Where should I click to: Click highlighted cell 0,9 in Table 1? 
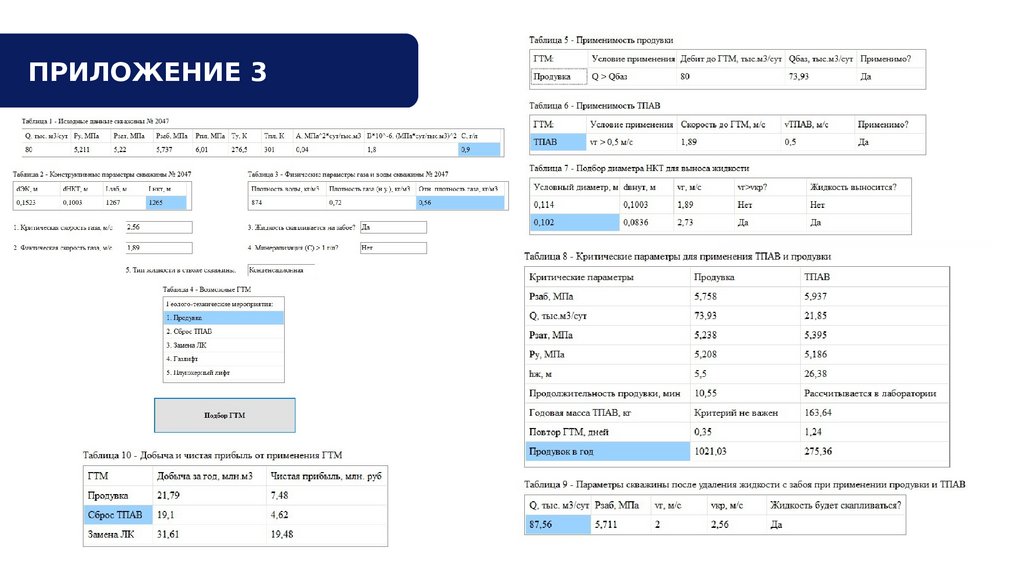[479, 150]
